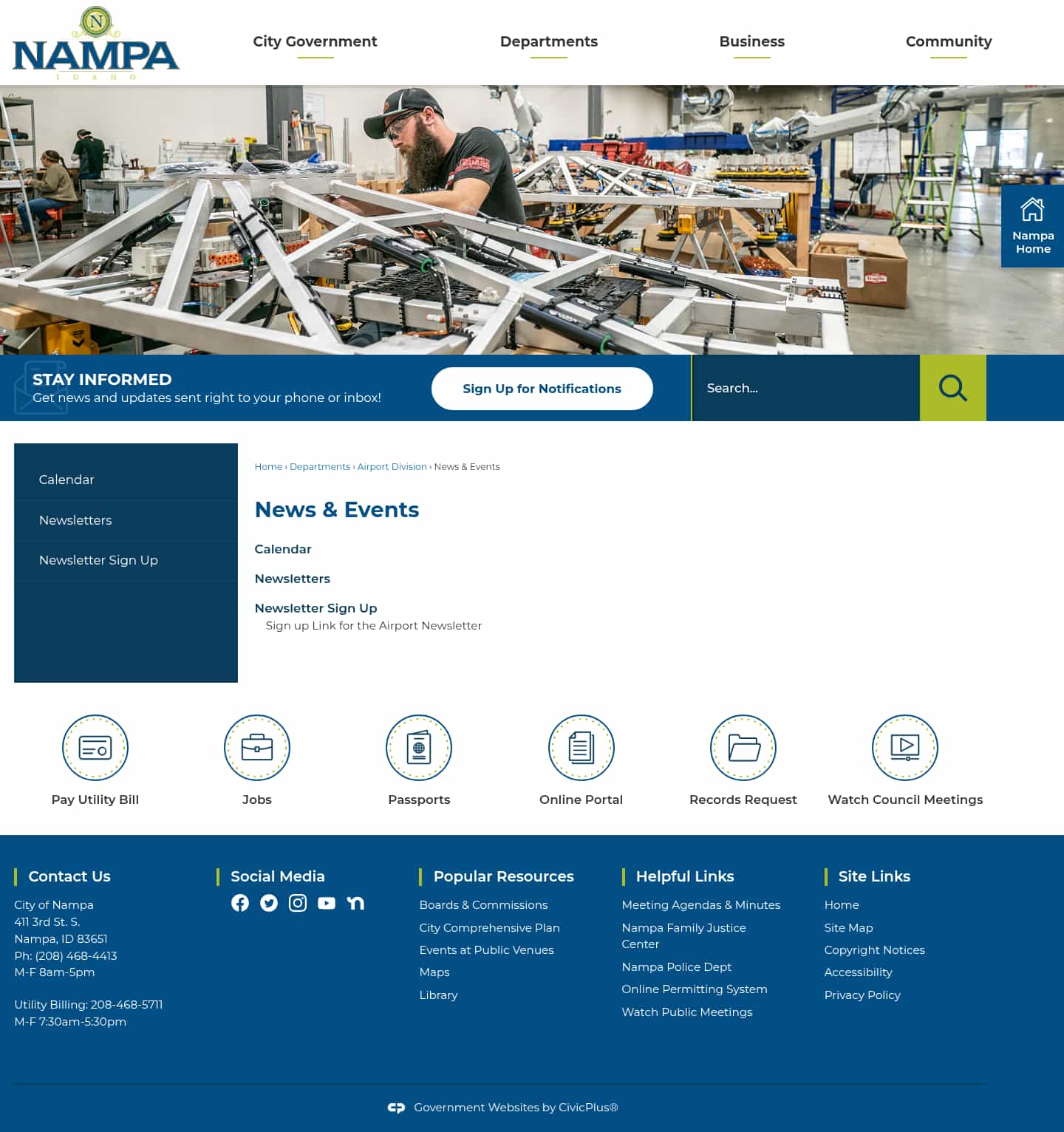The width and height of the screenshot is (1064, 1132).
Task: Open the Jobs briefcase icon
Action: pyautogui.click(x=256, y=747)
